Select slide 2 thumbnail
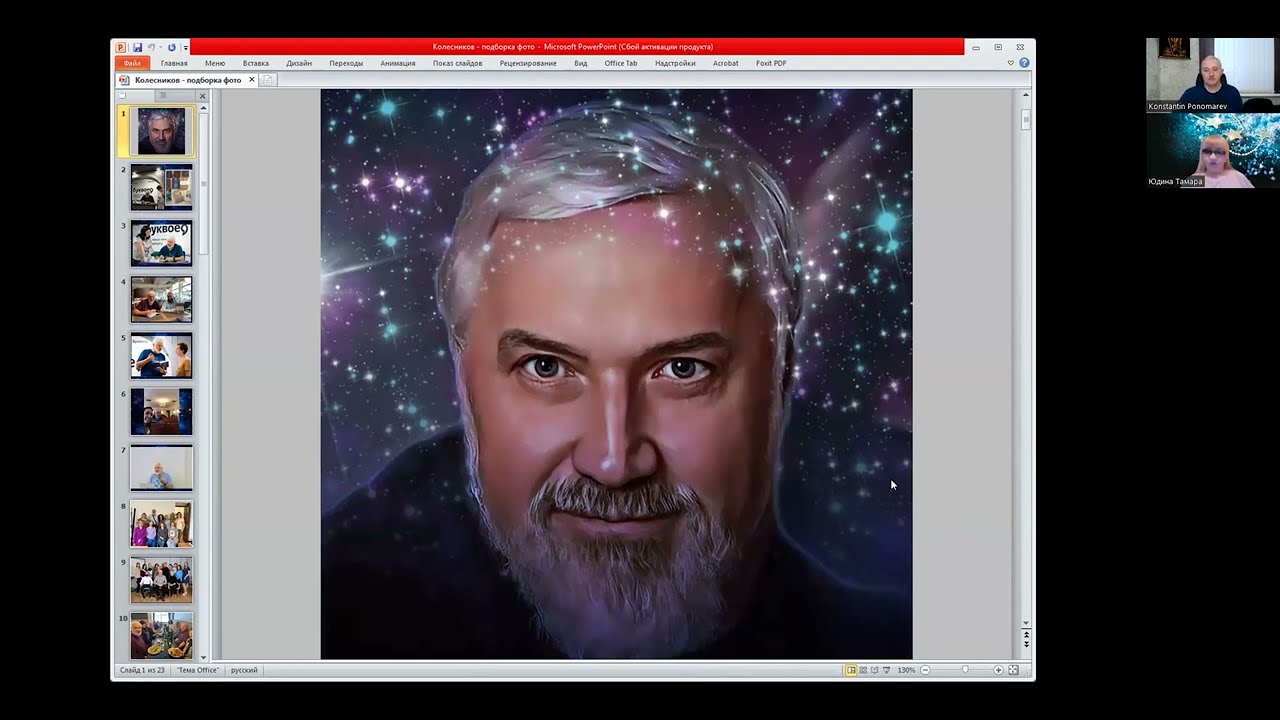 pyautogui.click(x=161, y=187)
